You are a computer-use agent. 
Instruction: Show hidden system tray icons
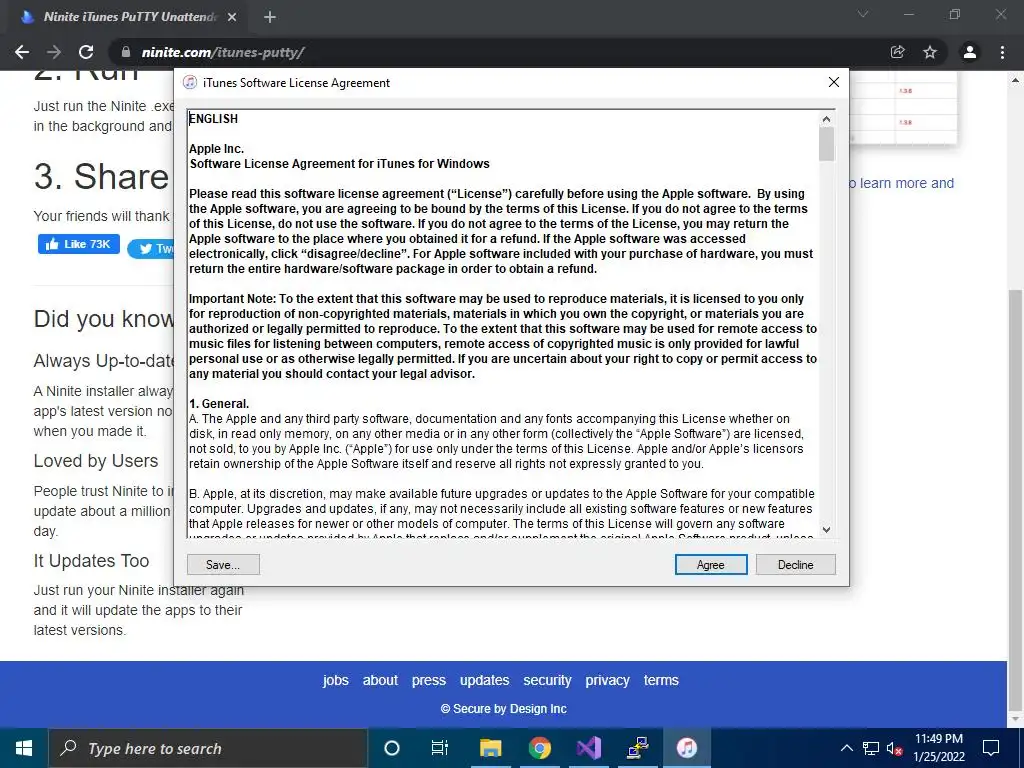pos(846,748)
